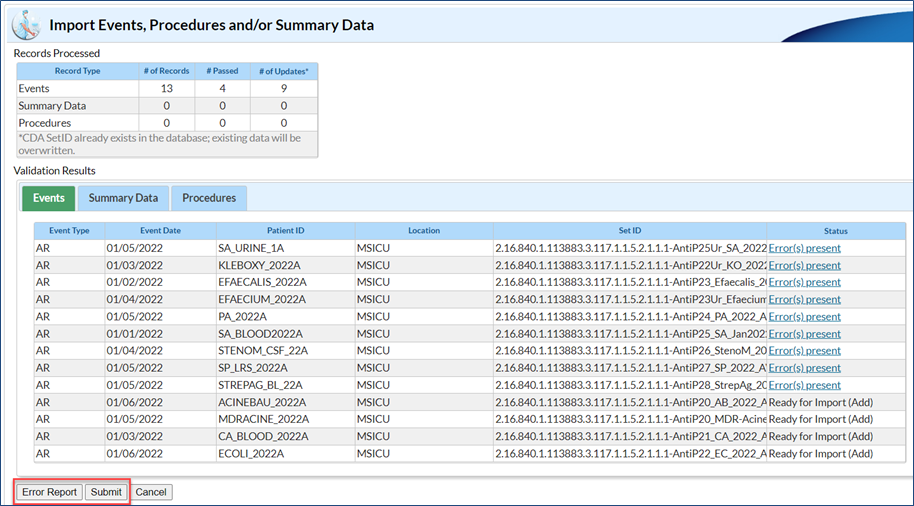Click Ready for Import status for MDRACINE_2022A

(821, 419)
